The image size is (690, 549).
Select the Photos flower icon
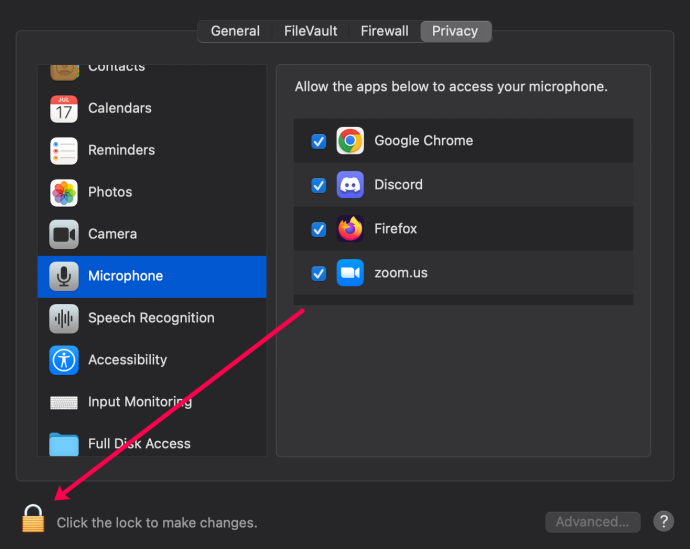tap(64, 193)
